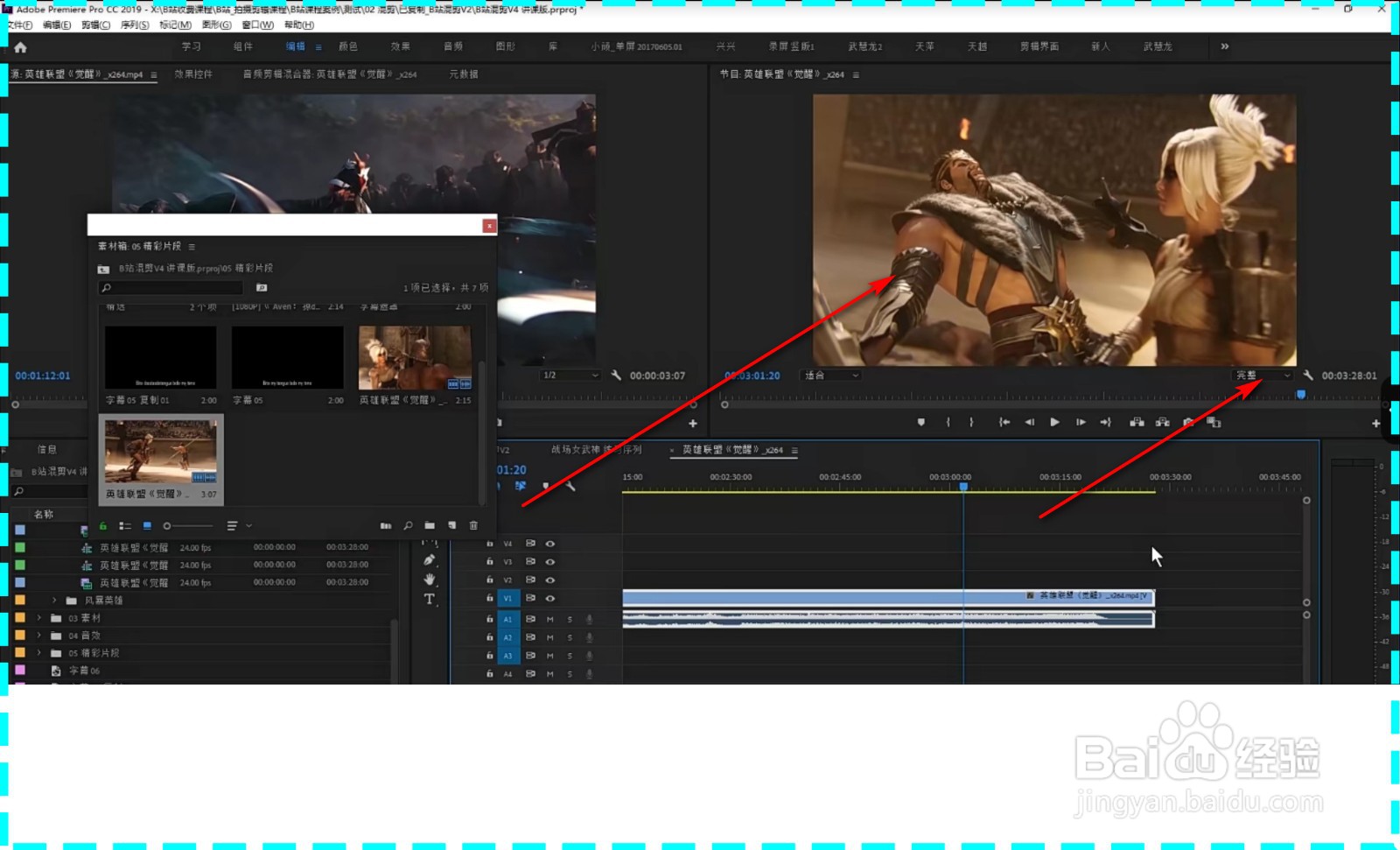Toggle bin writable lock icon
This screenshot has width=1400, height=850.
coord(102,526)
